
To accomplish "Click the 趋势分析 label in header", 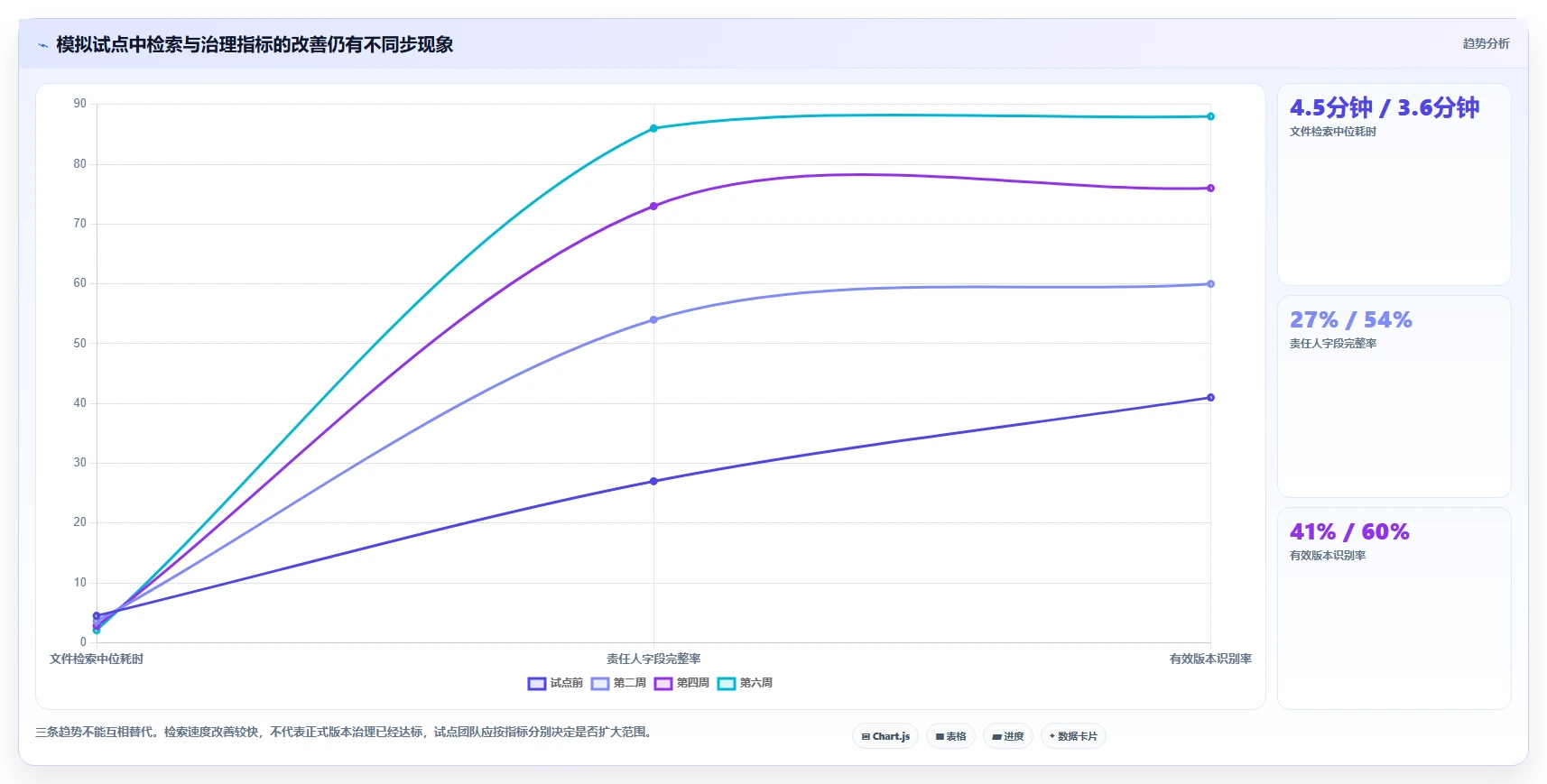I will point(1486,43).
